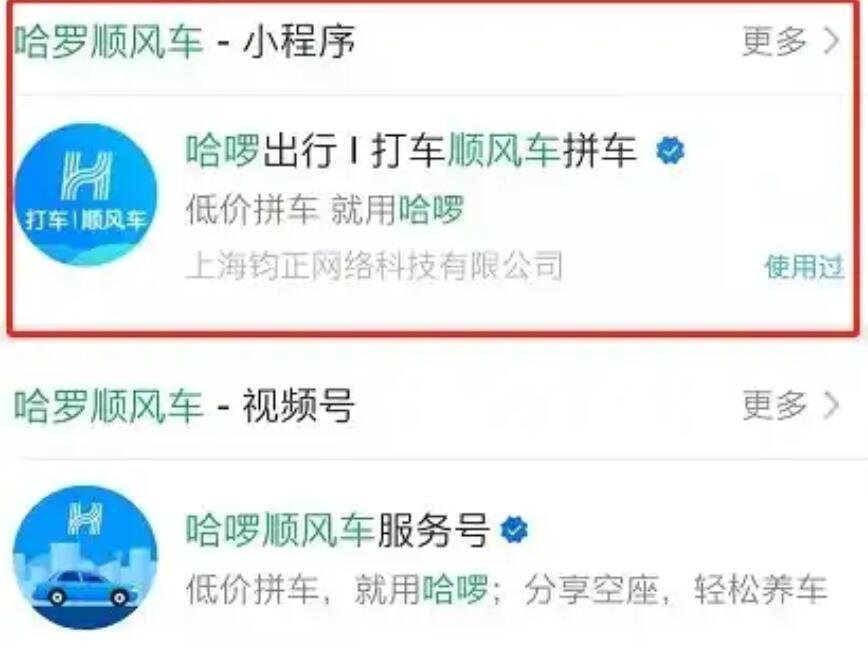
Task: Tap the verified badge beside 哈啰出行 title
Action: tap(670, 151)
